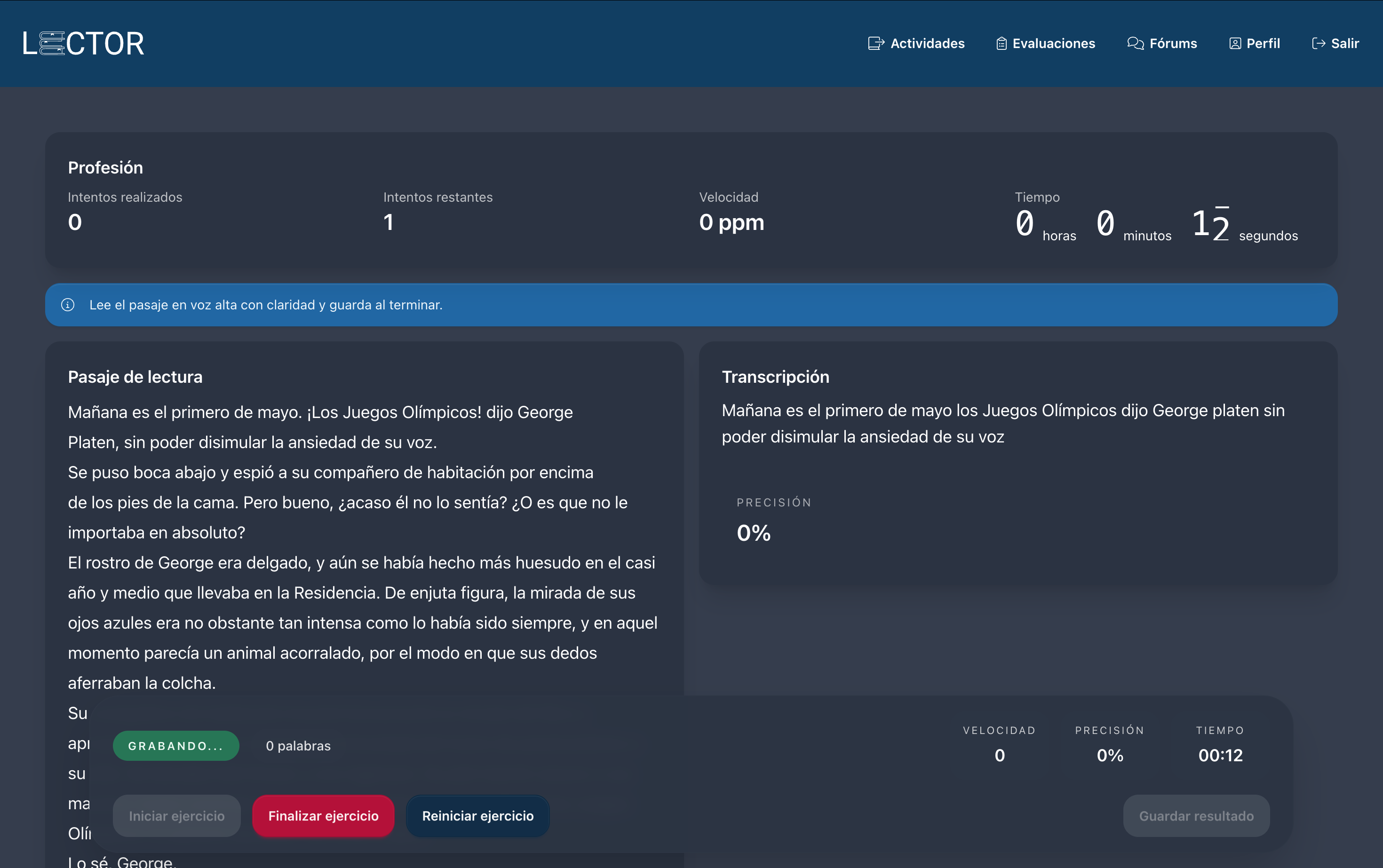Click the Fórums chat bubbles icon
The image size is (1383, 868).
tap(1135, 44)
